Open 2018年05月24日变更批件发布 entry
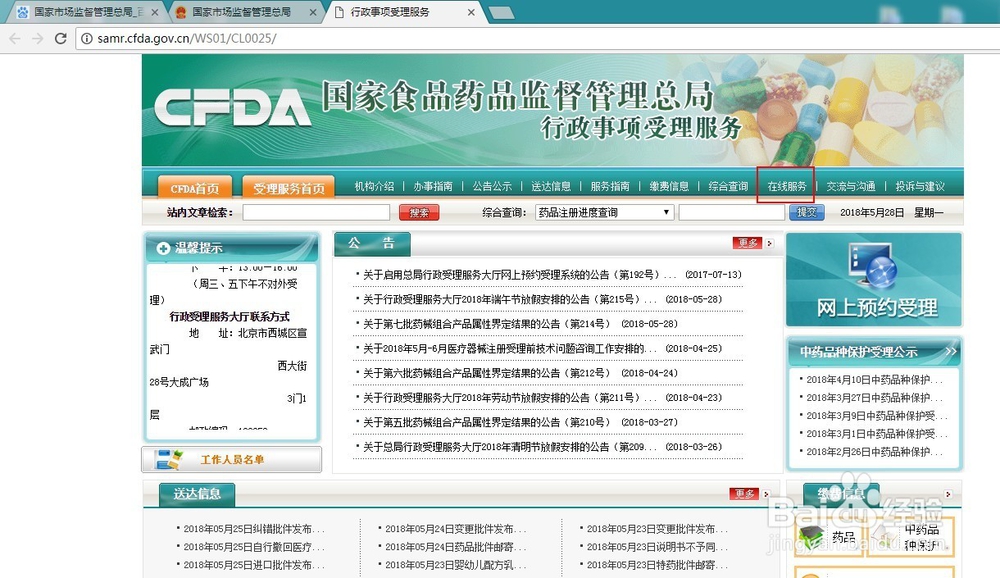Image resolution: width=1000 pixels, height=578 pixels. tap(455, 529)
